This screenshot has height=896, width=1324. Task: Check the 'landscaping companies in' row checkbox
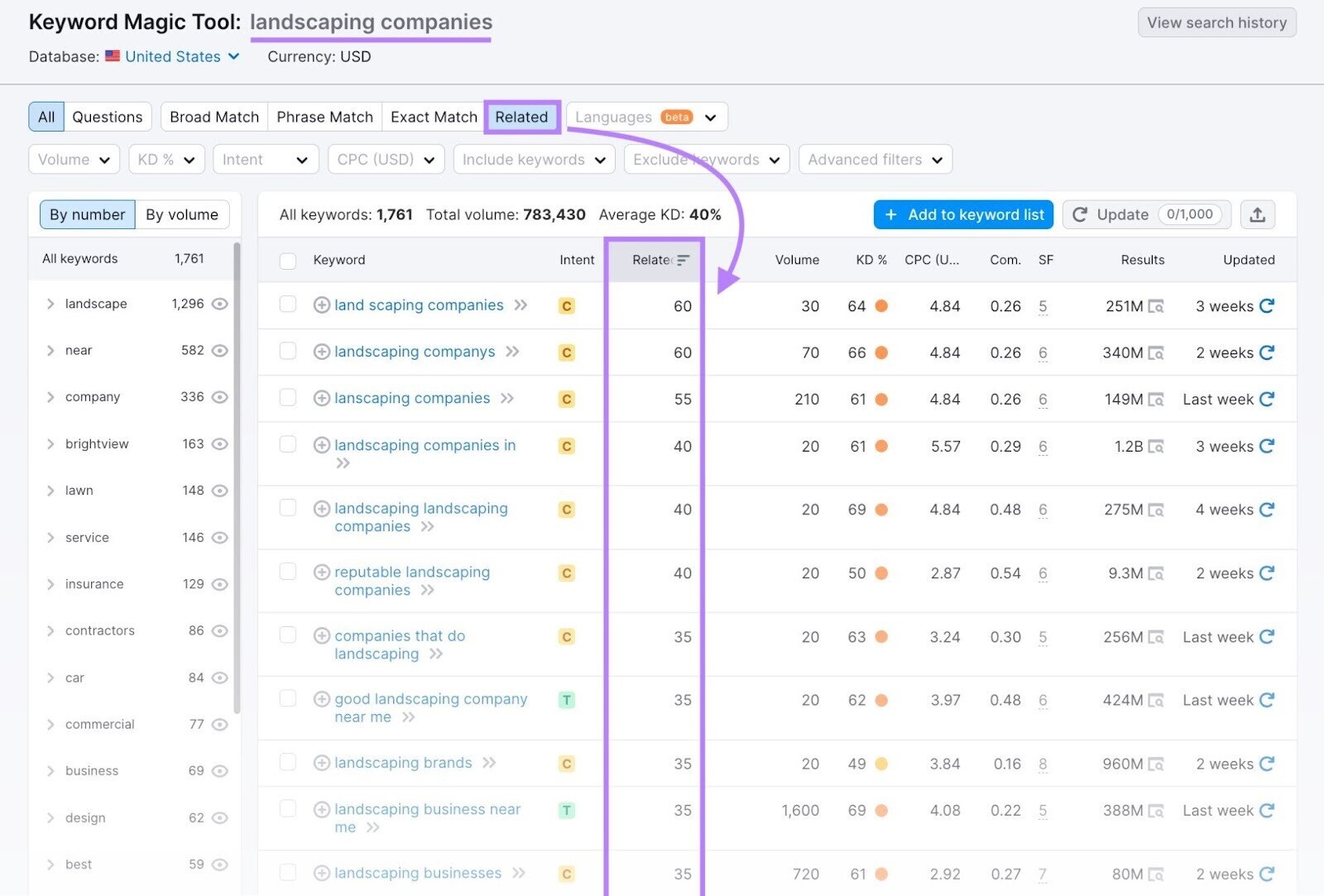click(288, 445)
